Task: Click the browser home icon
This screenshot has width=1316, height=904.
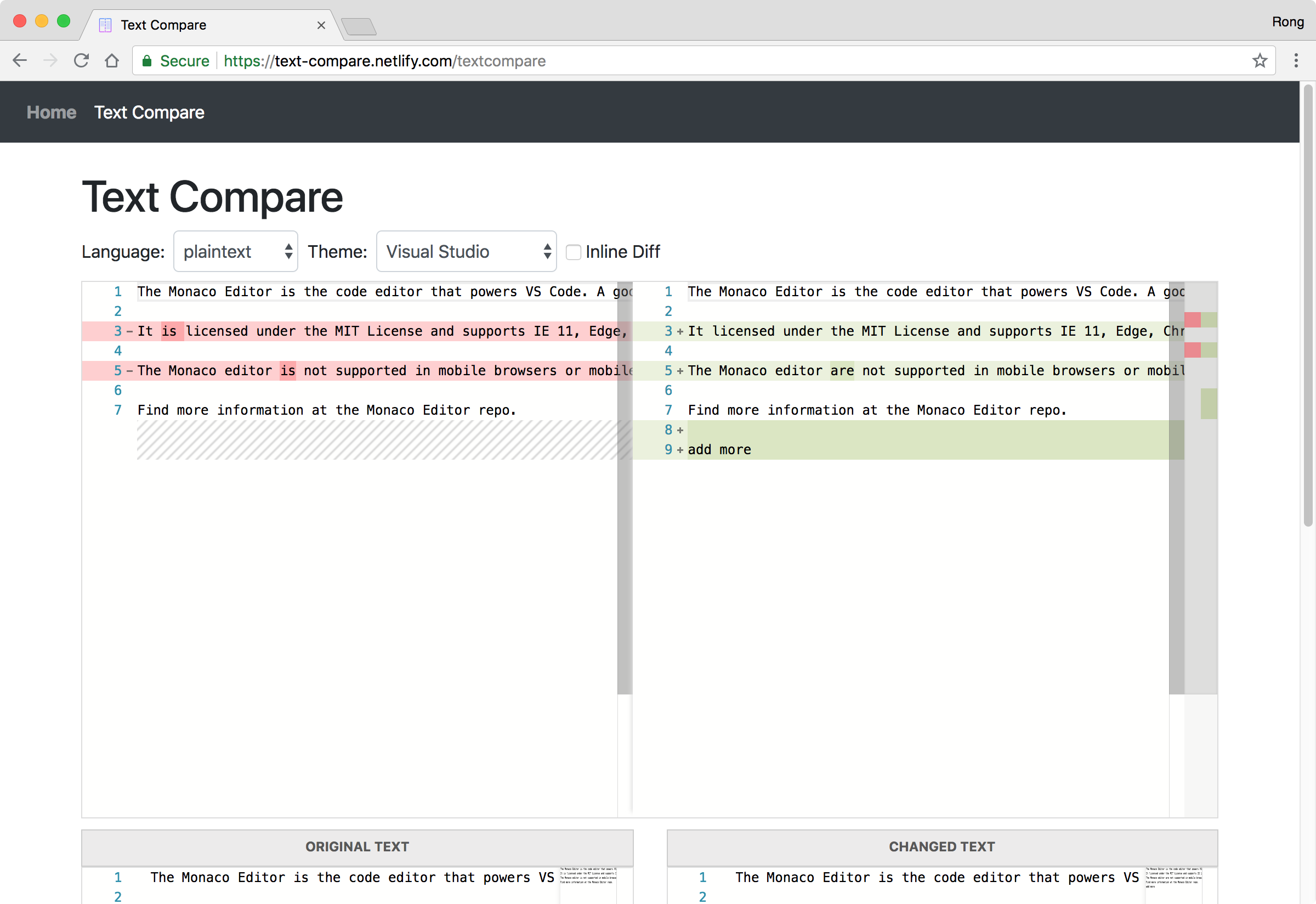Action: click(x=111, y=60)
